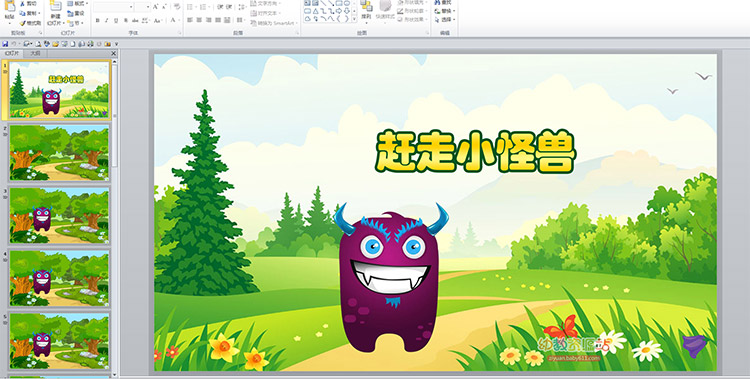Click the center text alignment icon
The height and width of the screenshot is (379, 750).
(x=199, y=20)
